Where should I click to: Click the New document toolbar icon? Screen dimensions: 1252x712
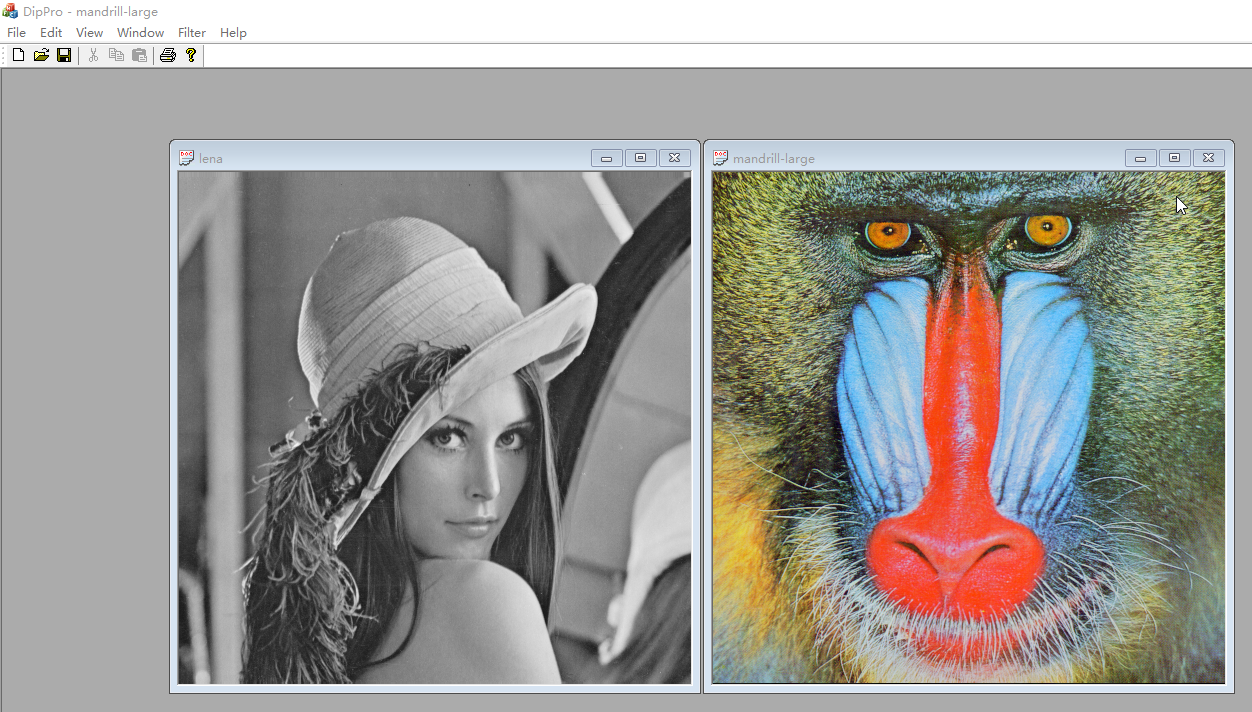pyautogui.click(x=18, y=55)
